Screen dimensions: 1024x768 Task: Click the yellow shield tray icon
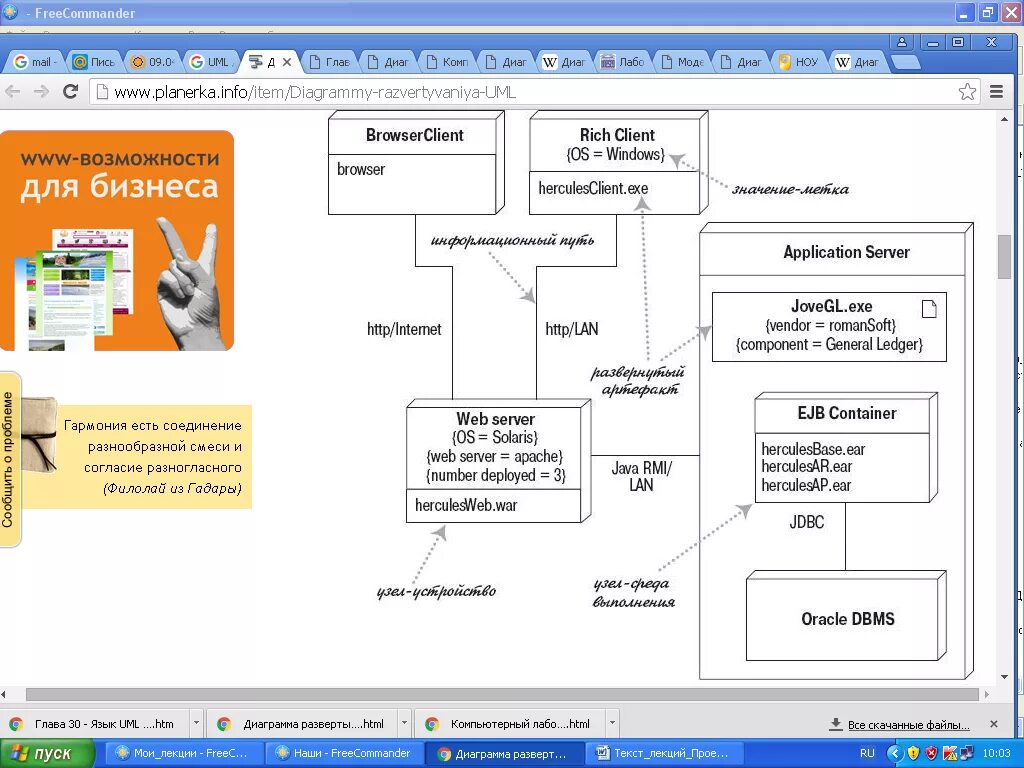[x=913, y=753]
